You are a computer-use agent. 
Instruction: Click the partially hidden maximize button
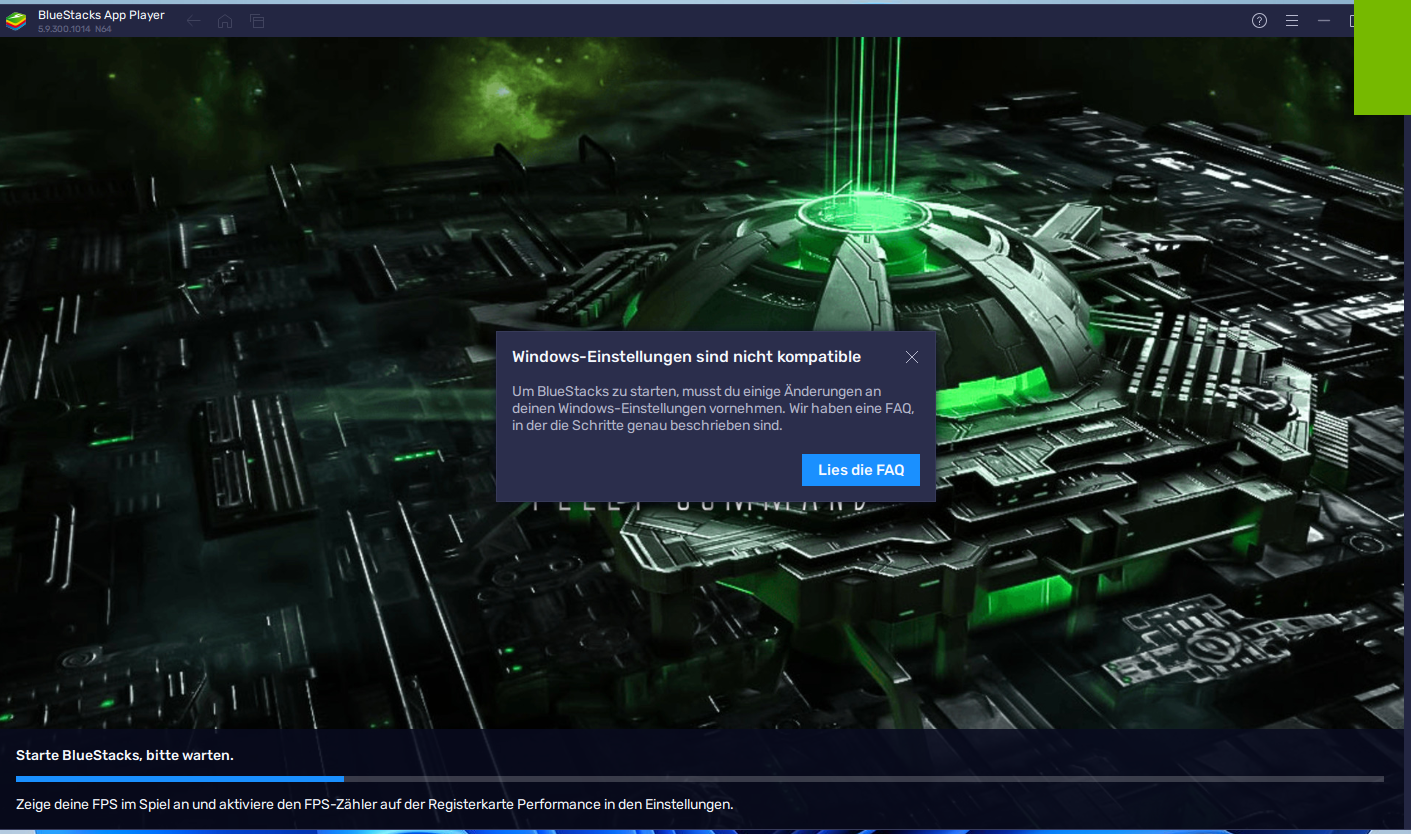[1351, 21]
